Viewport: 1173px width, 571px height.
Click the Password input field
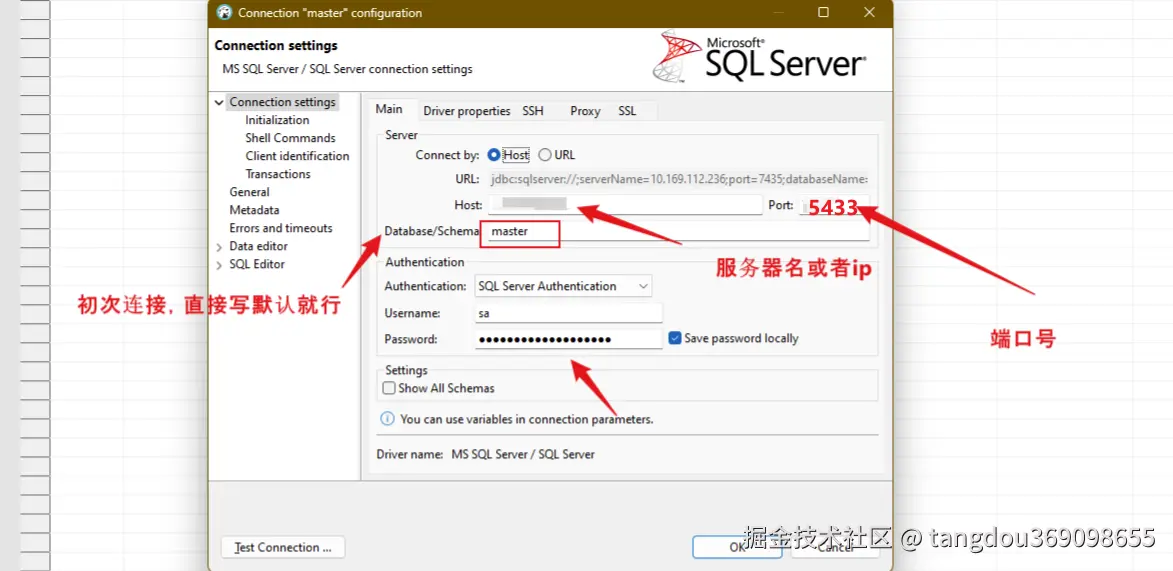coord(569,339)
